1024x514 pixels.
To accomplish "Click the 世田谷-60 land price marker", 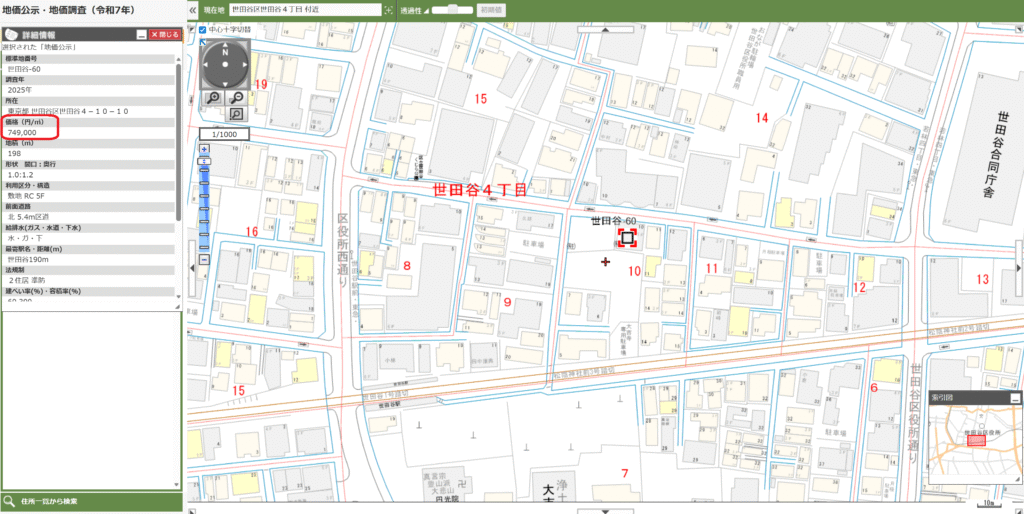I will [627, 238].
